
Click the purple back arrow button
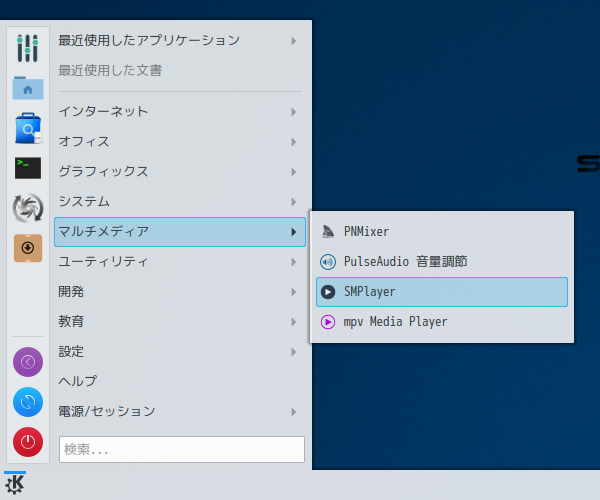[x=28, y=362]
